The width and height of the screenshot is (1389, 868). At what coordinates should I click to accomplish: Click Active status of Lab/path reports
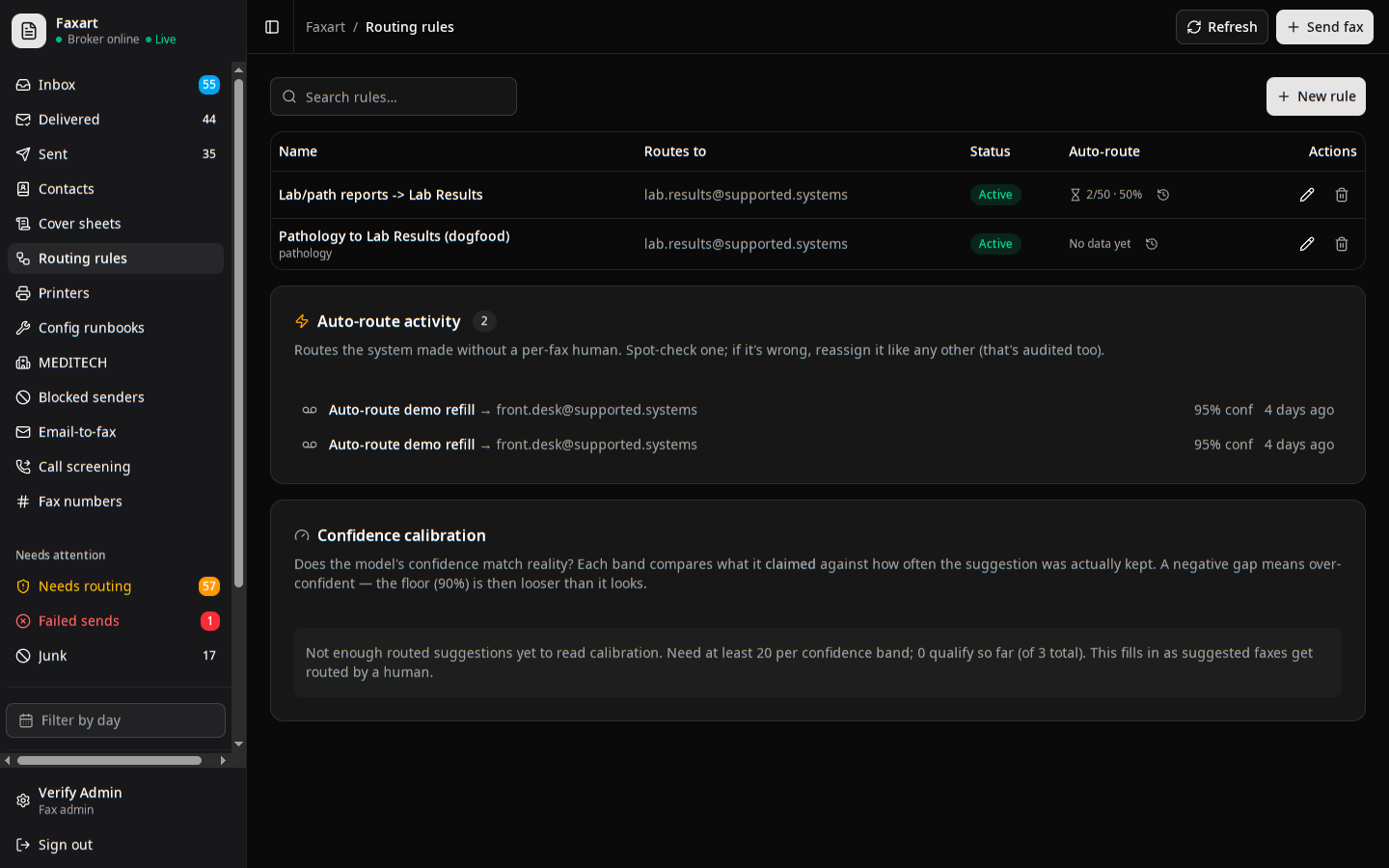(x=995, y=195)
